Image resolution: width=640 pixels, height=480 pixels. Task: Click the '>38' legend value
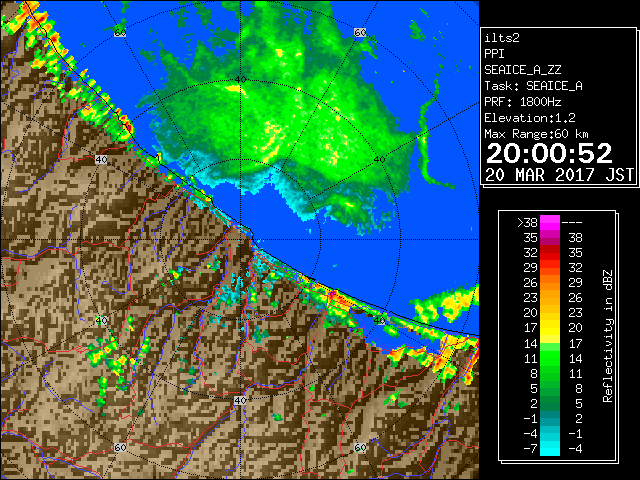tap(527, 223)
